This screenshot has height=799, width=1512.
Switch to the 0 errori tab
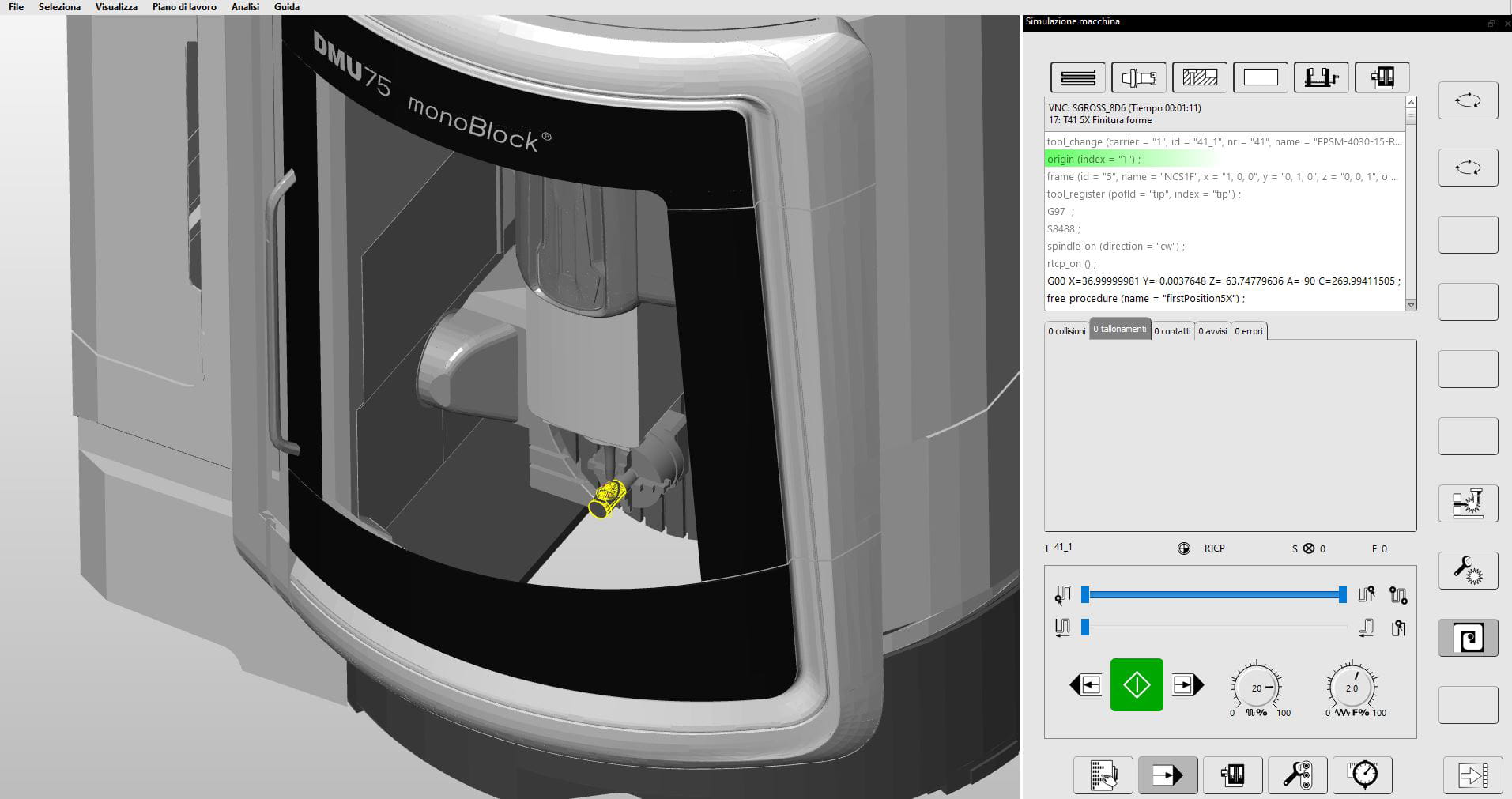[1249, 331]
